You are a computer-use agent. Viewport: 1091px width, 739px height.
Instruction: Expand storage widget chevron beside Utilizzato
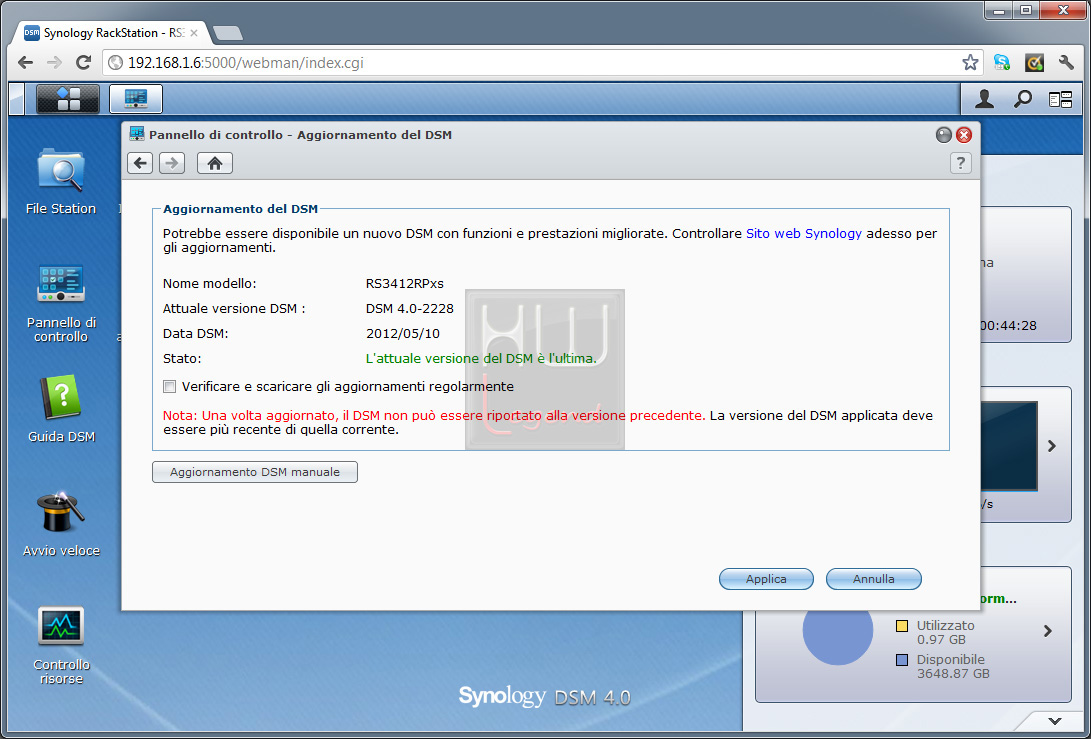click(1048, 631)
